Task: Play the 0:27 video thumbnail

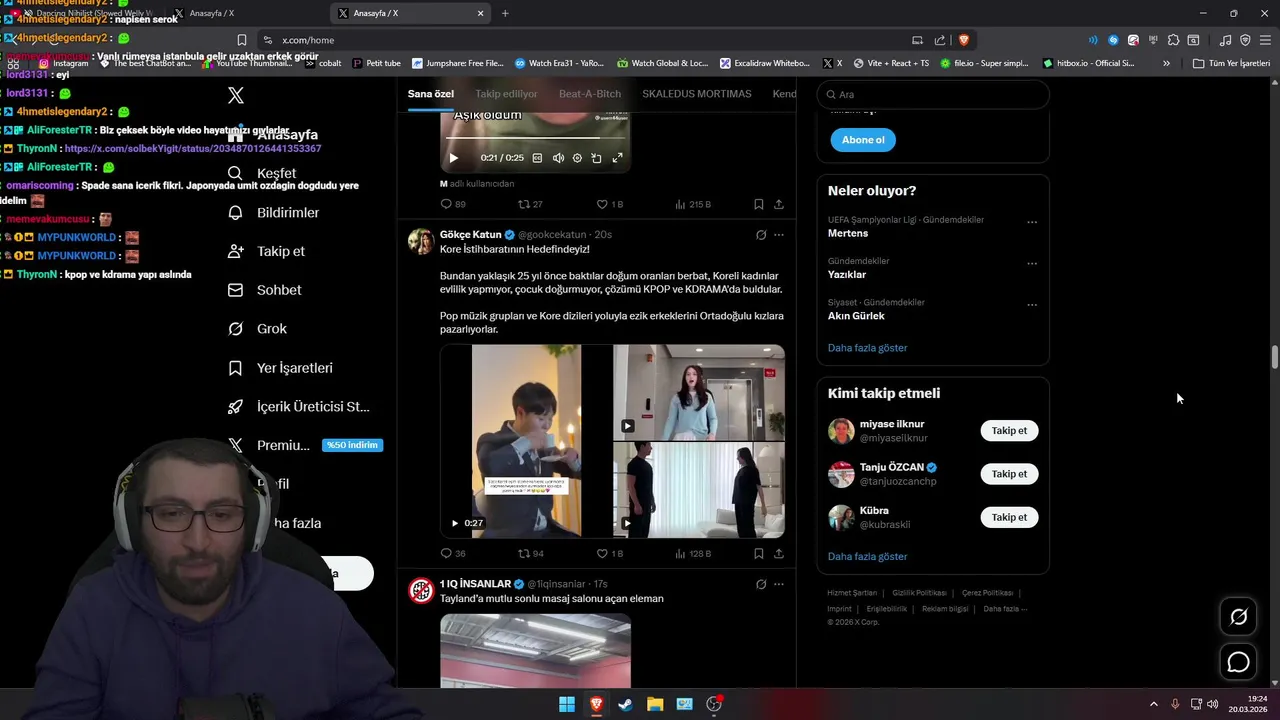Action: (526, 441)
